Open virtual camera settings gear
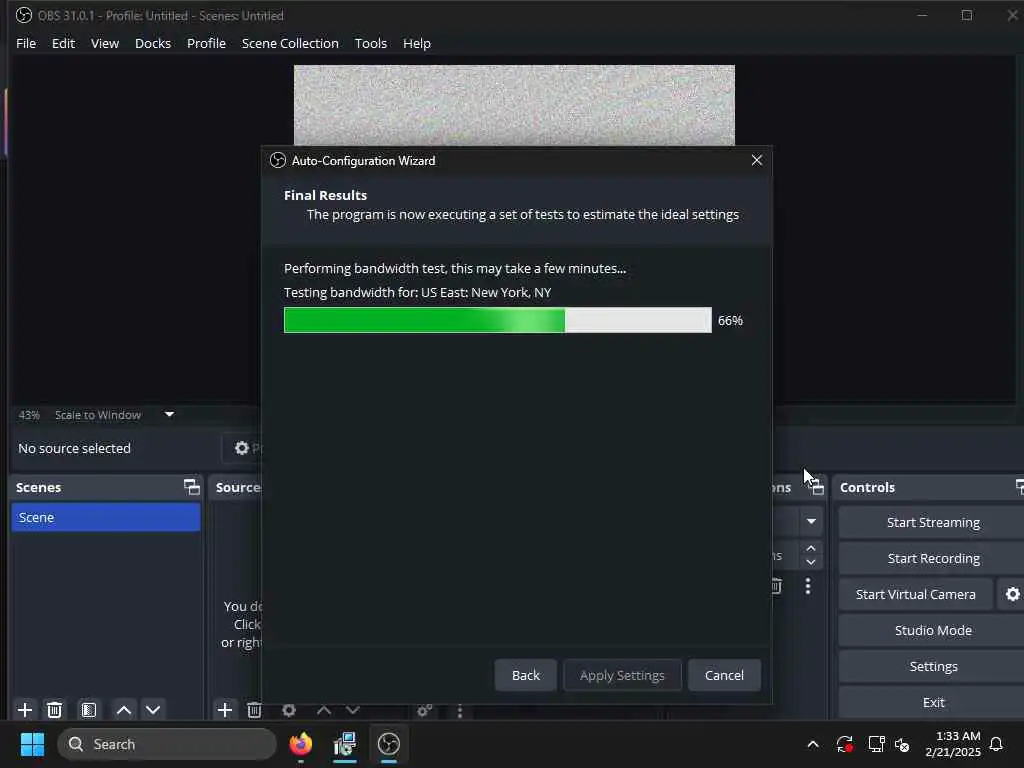 point(1012,594)
